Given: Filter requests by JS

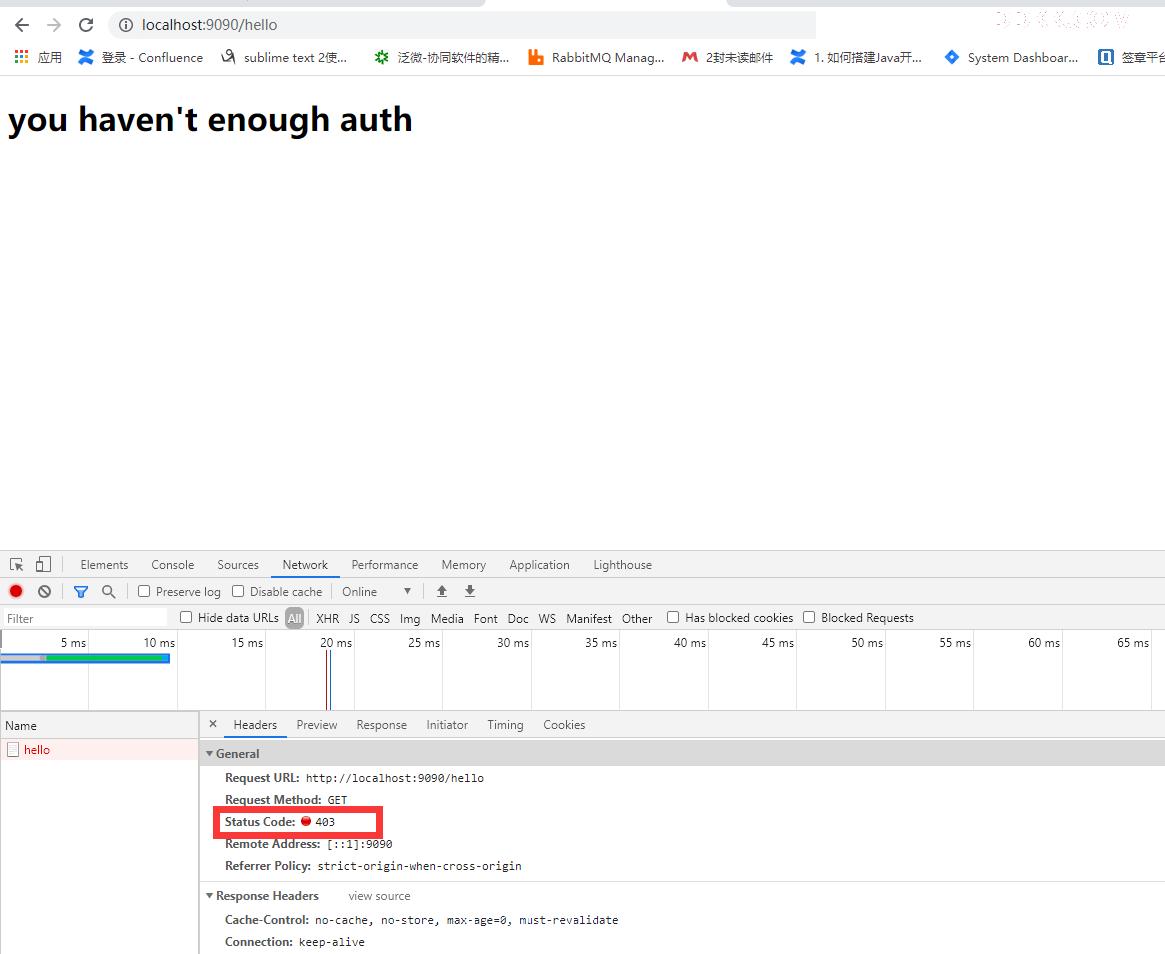Looking at the screenshot, I should [x=354, y=618].
